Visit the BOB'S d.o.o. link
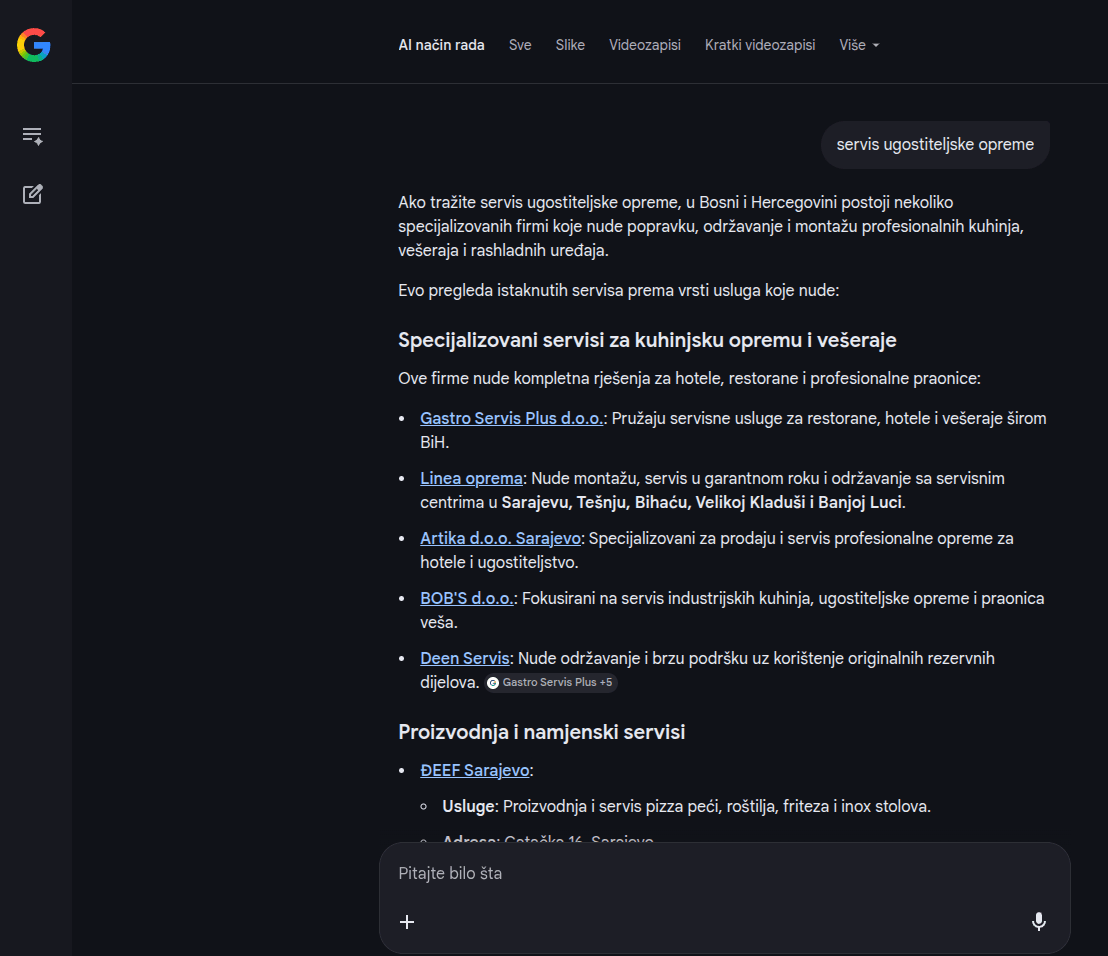The height and width of the screenshot is (956, 1108). click(x=466, y=598)
